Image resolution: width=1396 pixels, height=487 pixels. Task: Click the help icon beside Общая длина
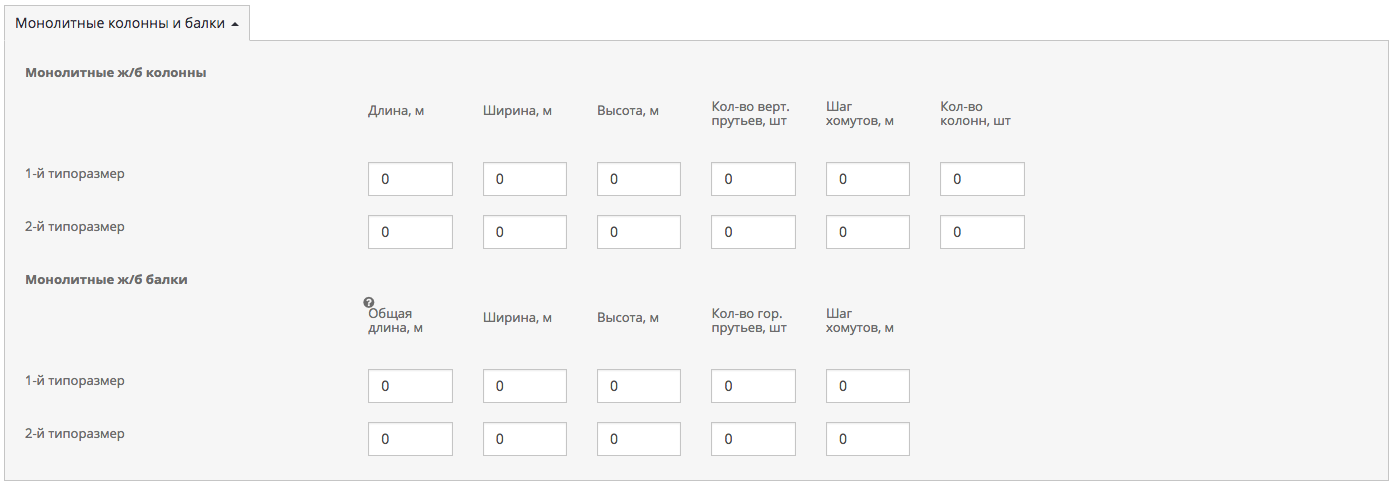coord(369,302)
